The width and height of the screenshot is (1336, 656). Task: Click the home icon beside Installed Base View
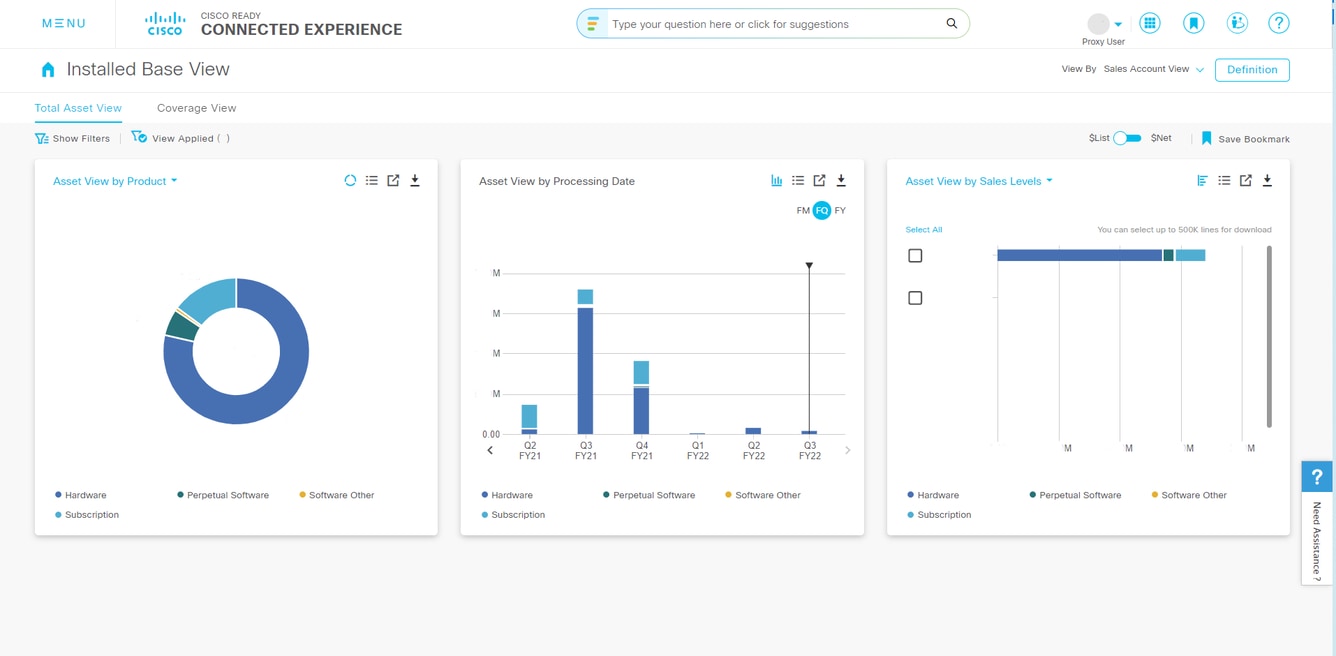click(x=48, y=70)
